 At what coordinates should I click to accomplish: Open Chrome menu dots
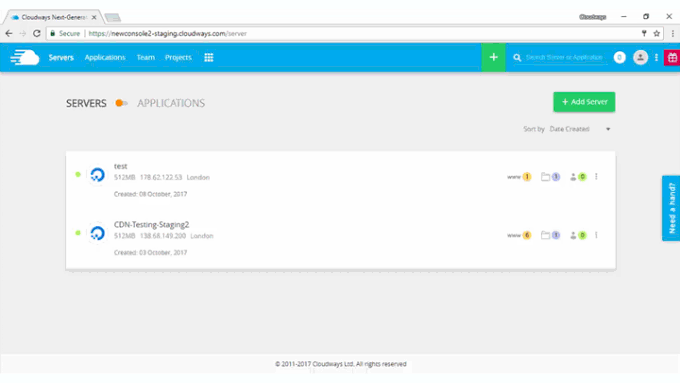pos(673,33)
